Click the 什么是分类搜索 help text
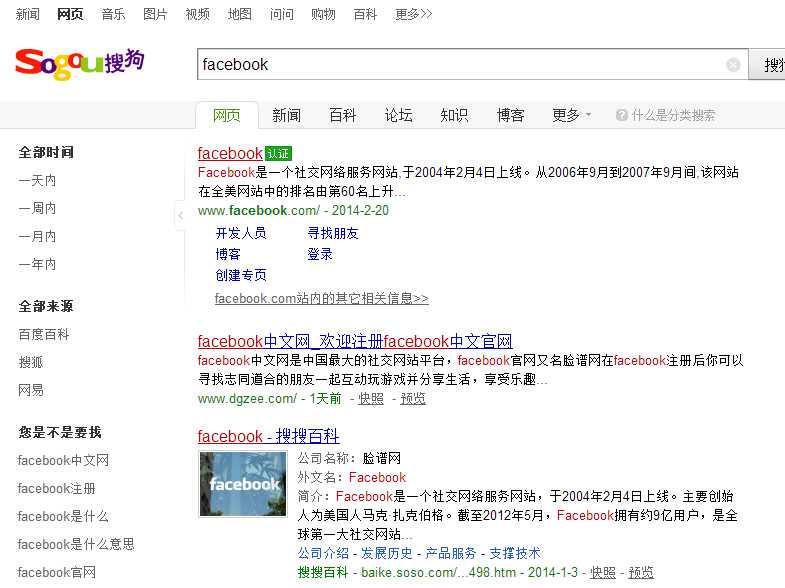The width and height of the screenshot is (785, 588). [673, 116]
